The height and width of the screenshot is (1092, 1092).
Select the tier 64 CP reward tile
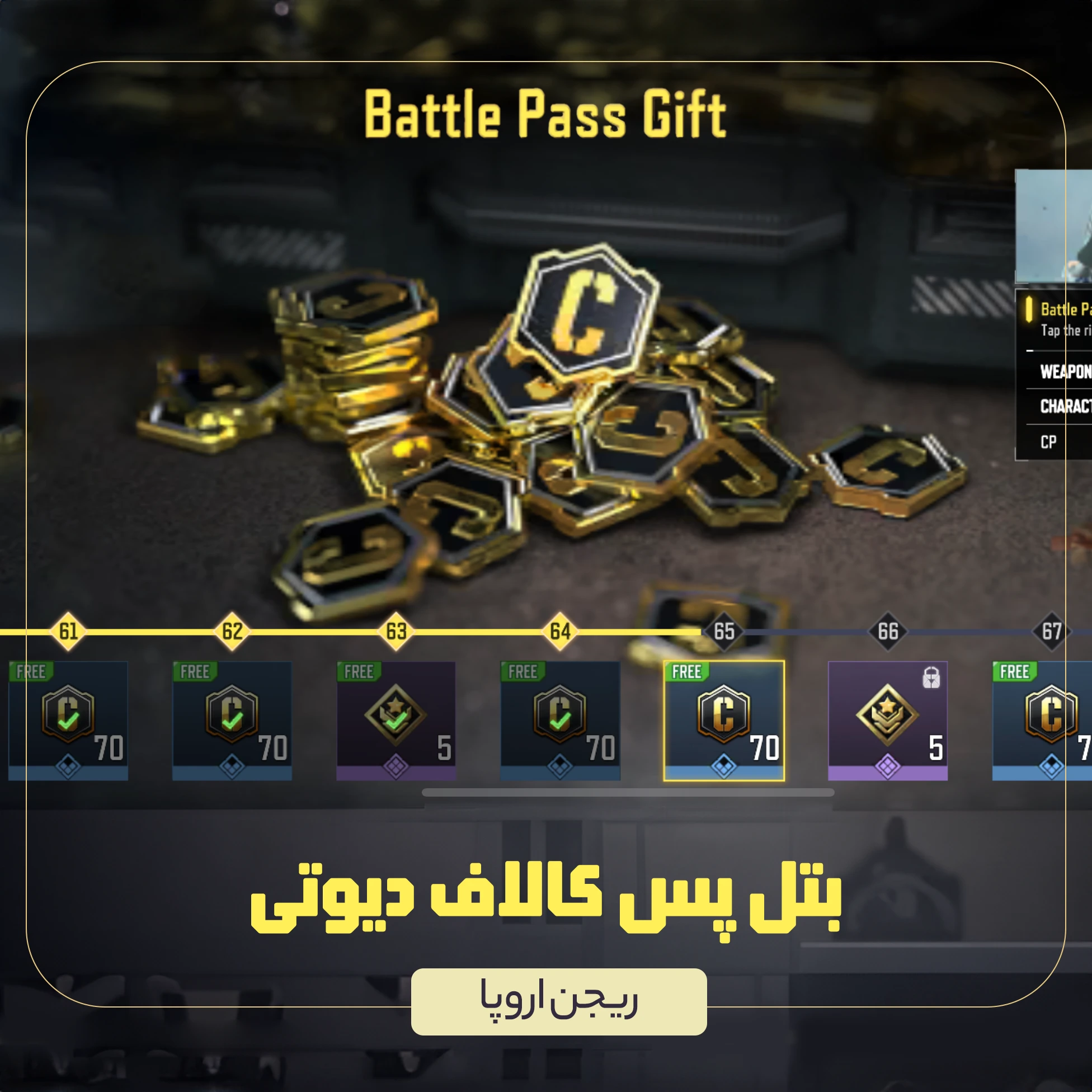click(559, 721)
